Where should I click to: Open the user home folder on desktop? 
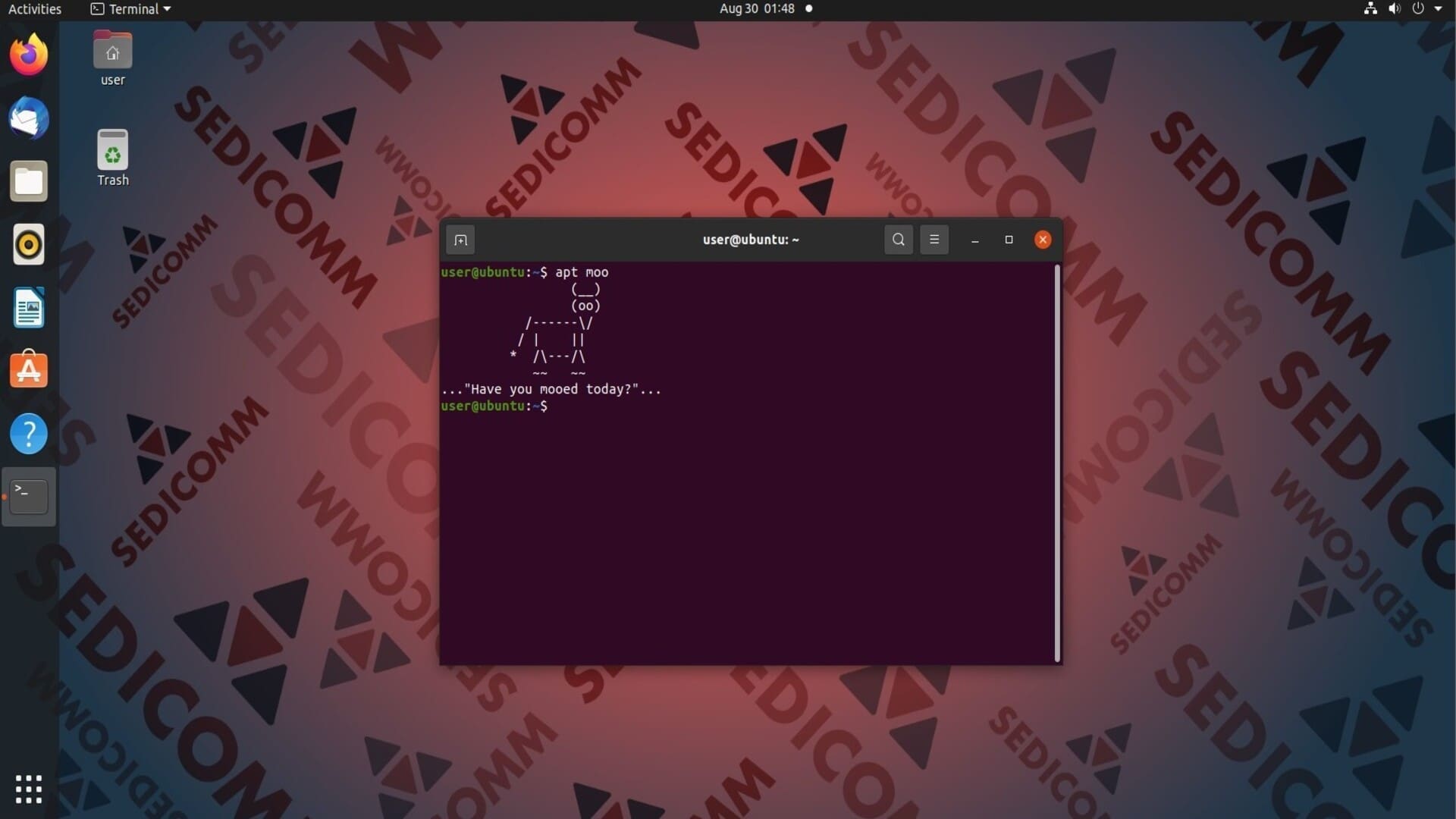(112, 59)
